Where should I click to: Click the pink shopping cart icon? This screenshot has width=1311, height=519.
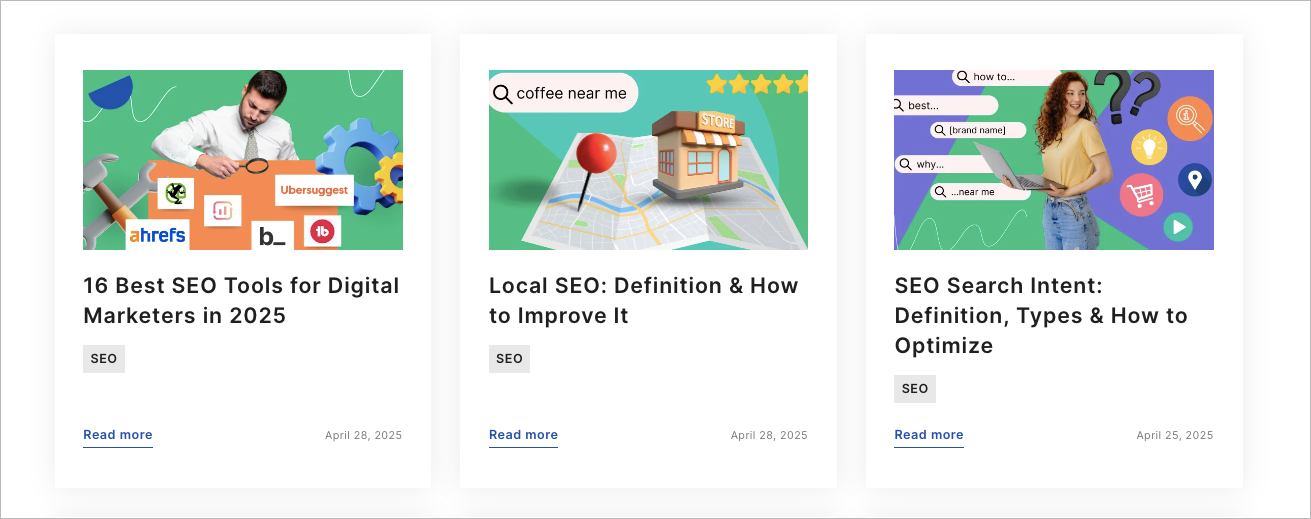point(1140,195)
